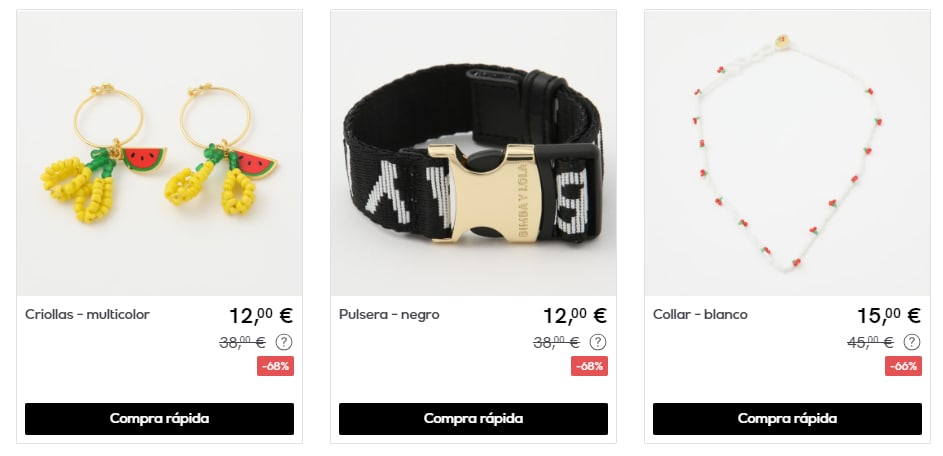Viewport: 943px width, 456px height.
Task: Open the black bracelet product image
Action: pos(473,153)
